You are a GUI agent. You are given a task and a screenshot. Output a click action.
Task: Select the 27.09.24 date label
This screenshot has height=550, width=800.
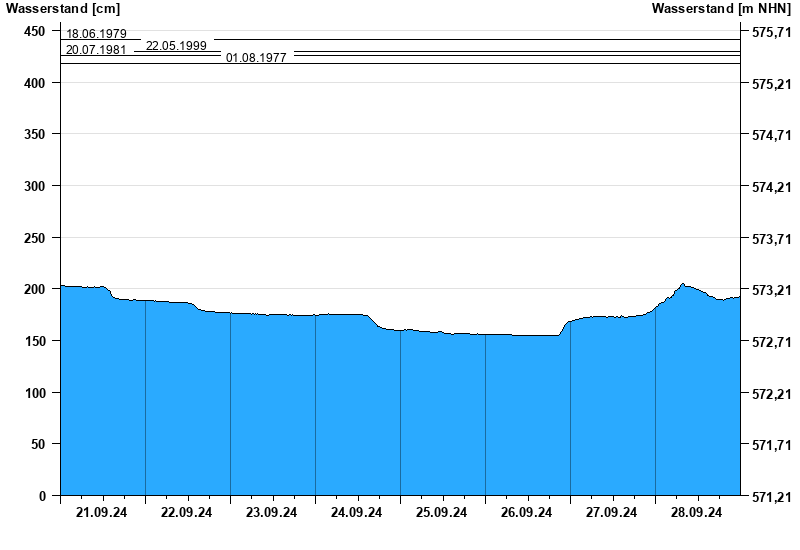(612, 513)
